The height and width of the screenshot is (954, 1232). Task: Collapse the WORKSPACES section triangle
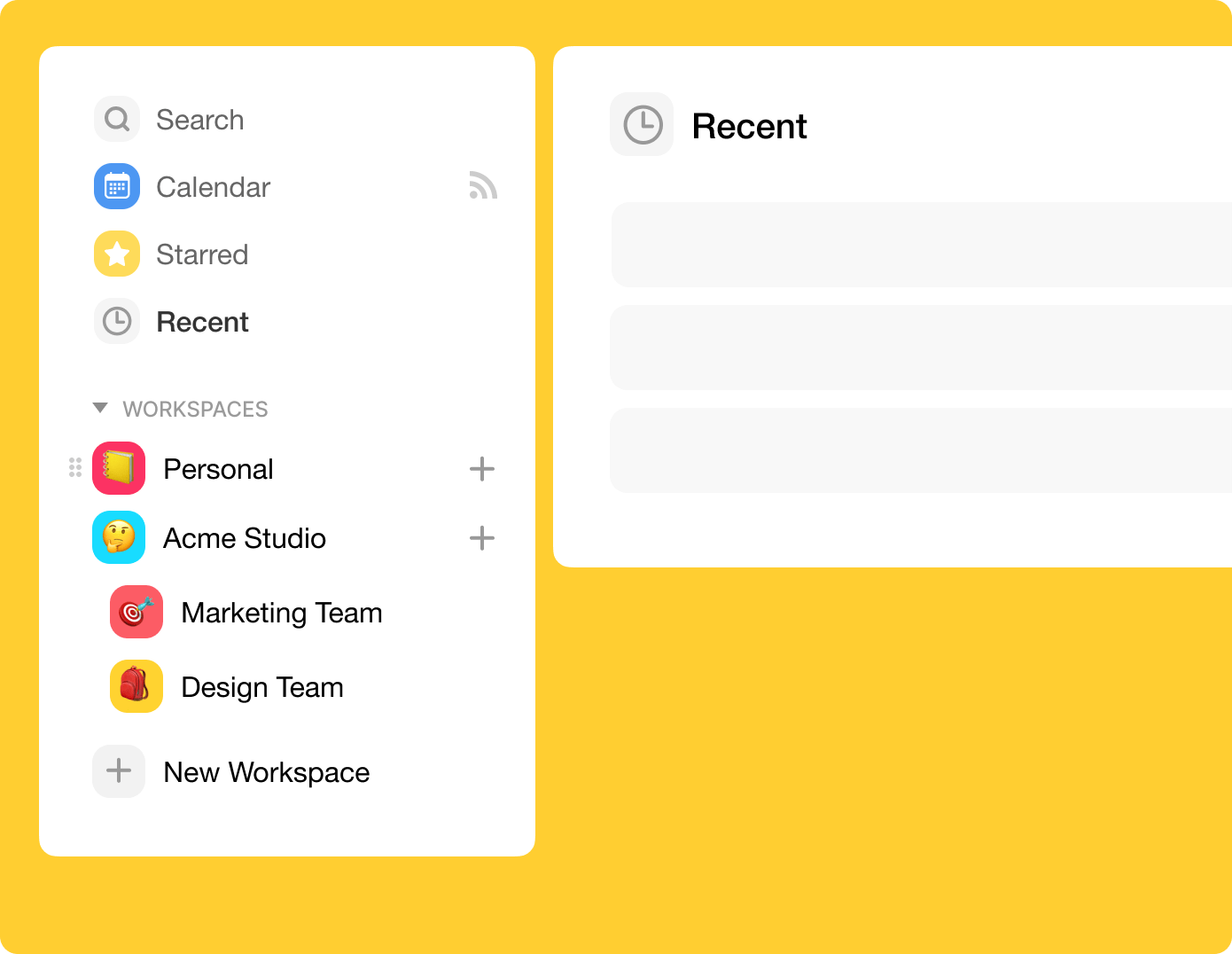coord(100,408)
